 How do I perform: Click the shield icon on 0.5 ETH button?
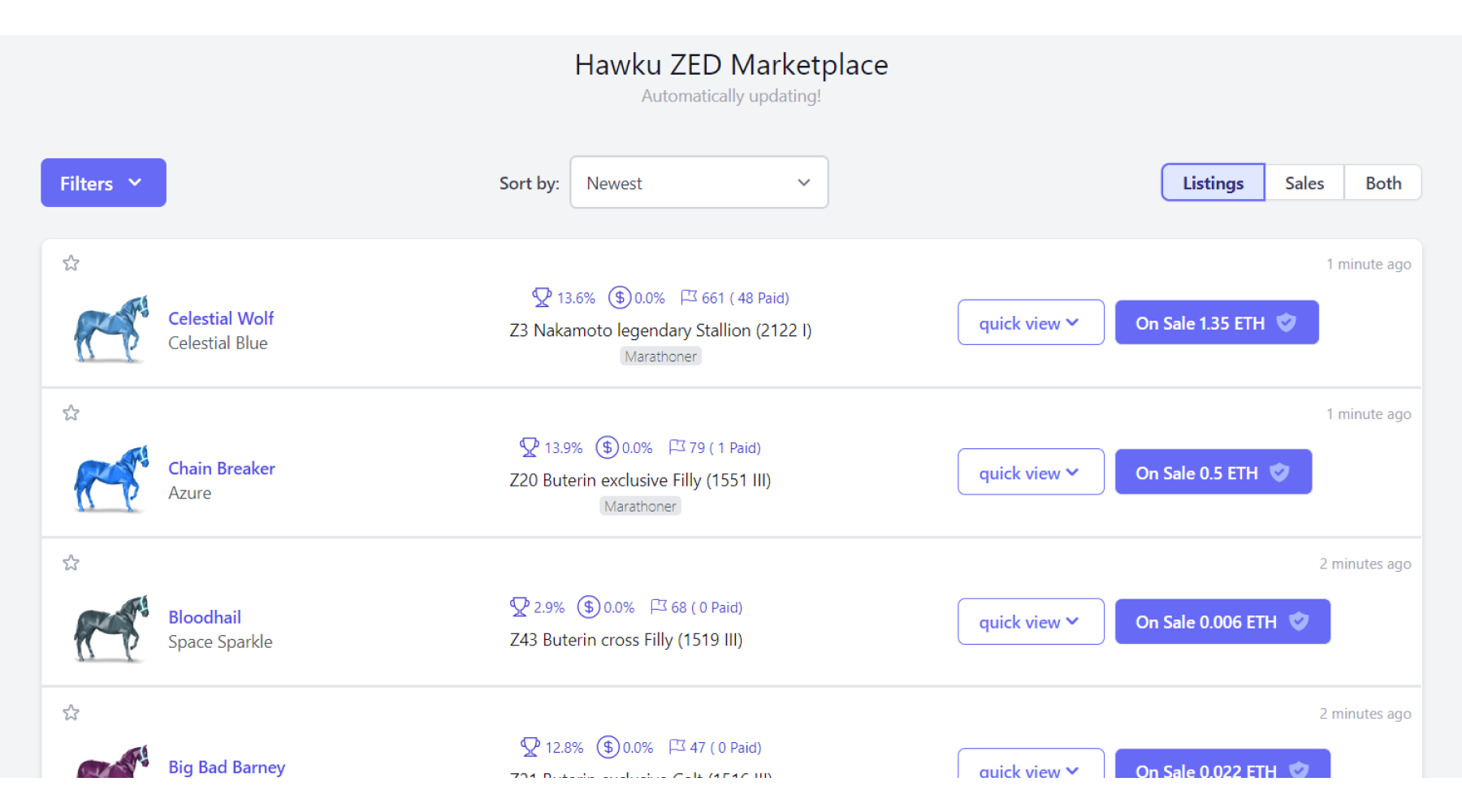coord(1279,473)
